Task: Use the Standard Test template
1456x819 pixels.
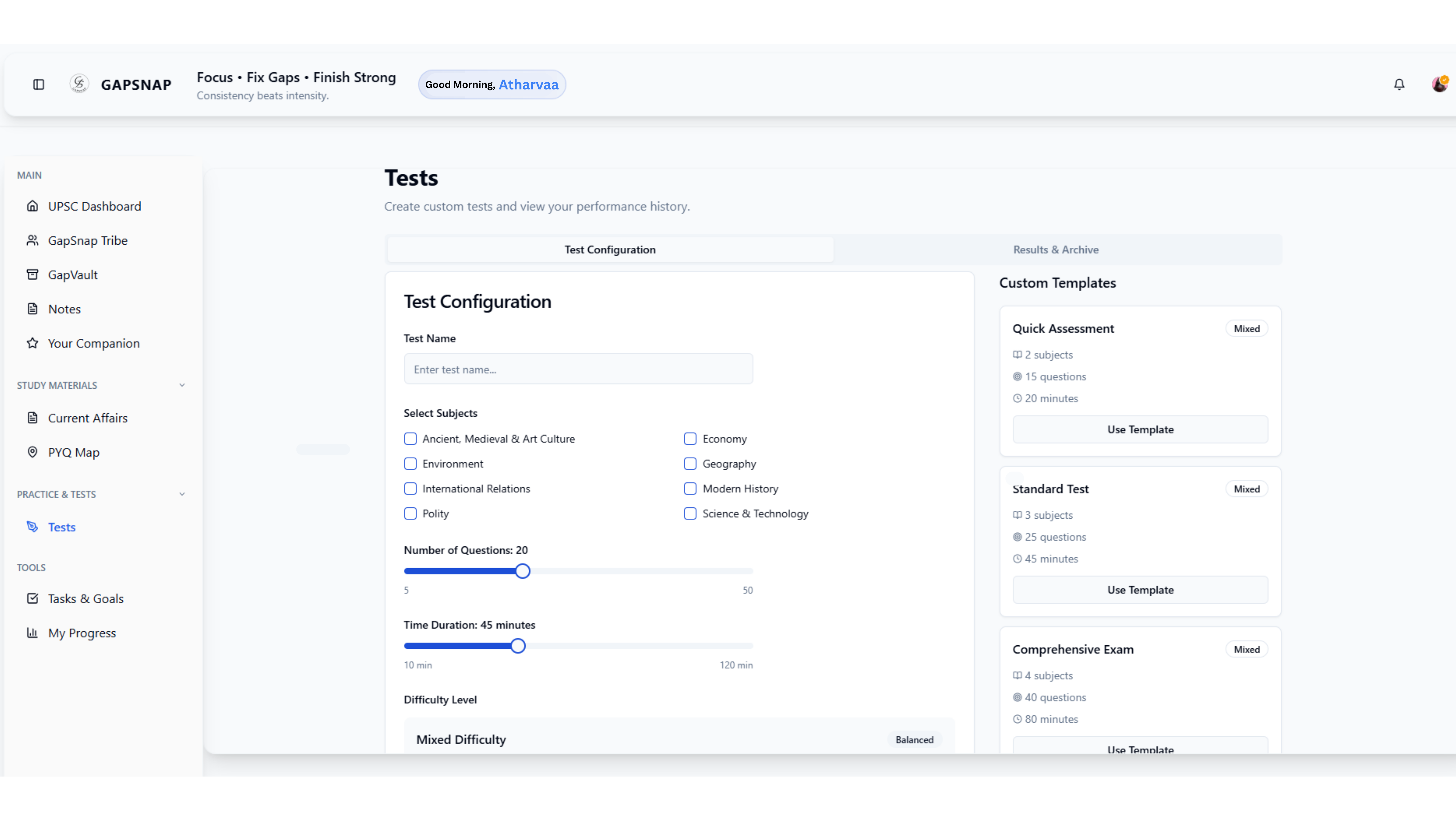Action: coord(1139,589)
